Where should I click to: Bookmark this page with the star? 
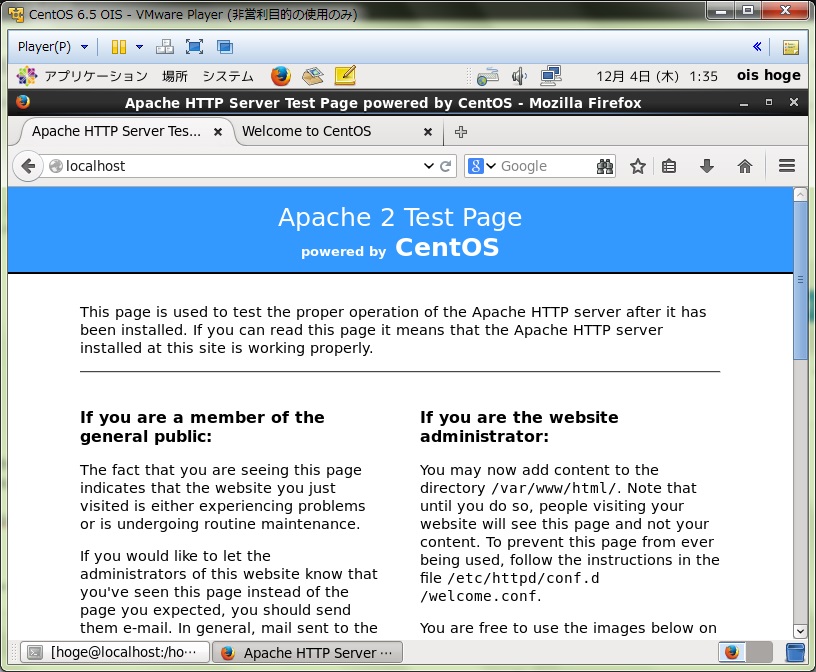click(638, 166)
